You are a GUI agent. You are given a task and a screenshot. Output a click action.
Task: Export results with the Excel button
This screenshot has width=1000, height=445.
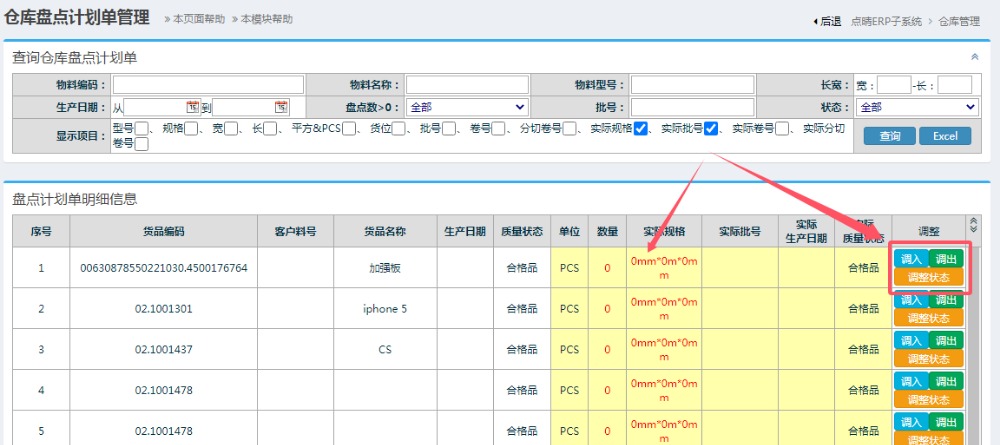(944, 136)
